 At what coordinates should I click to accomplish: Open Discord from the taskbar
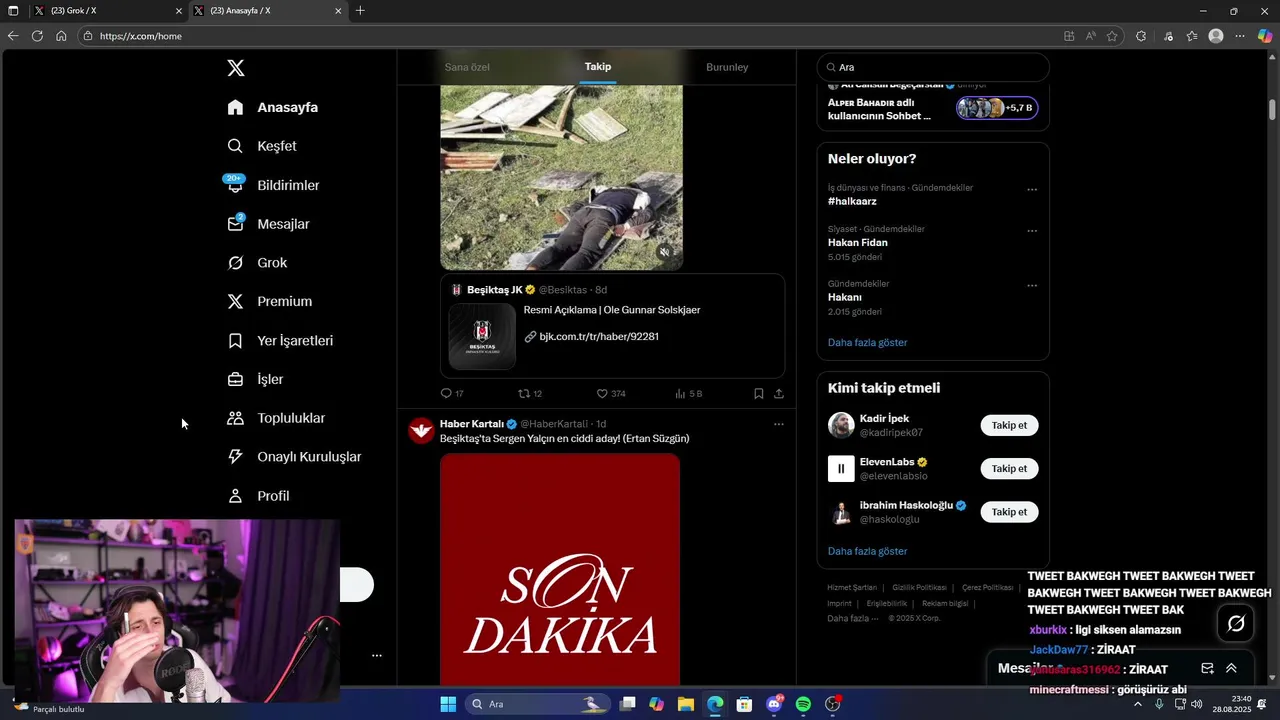774,705
